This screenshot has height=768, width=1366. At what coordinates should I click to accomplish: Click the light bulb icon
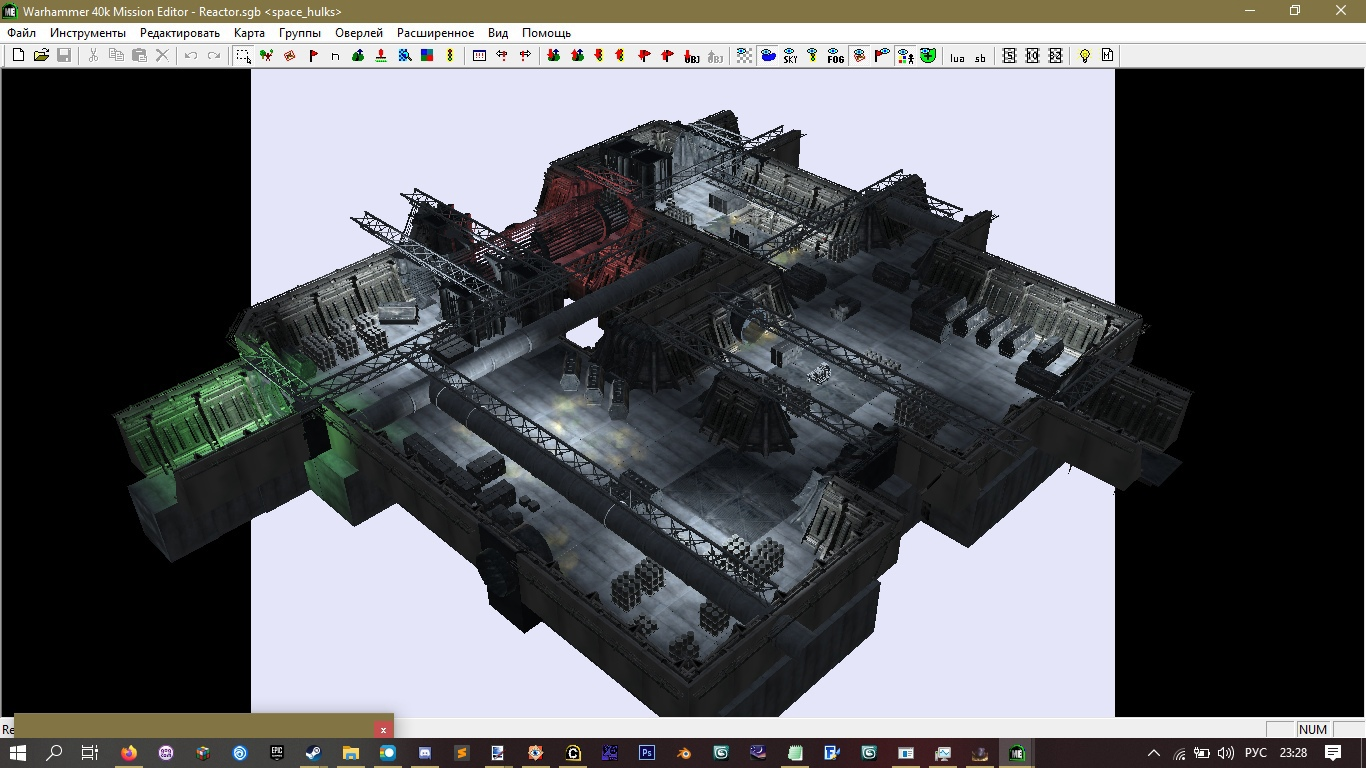pos(1084,56)
